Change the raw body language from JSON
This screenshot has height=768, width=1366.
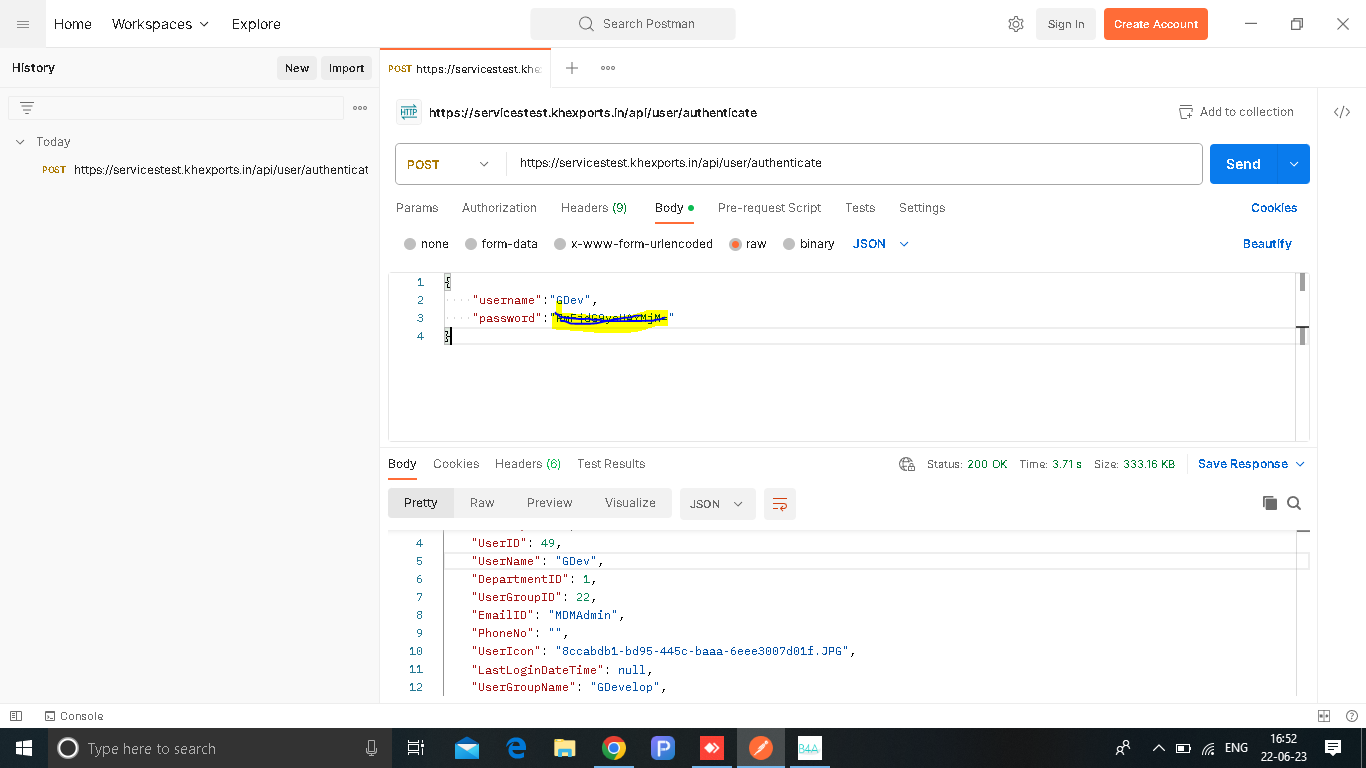point(881,244)
